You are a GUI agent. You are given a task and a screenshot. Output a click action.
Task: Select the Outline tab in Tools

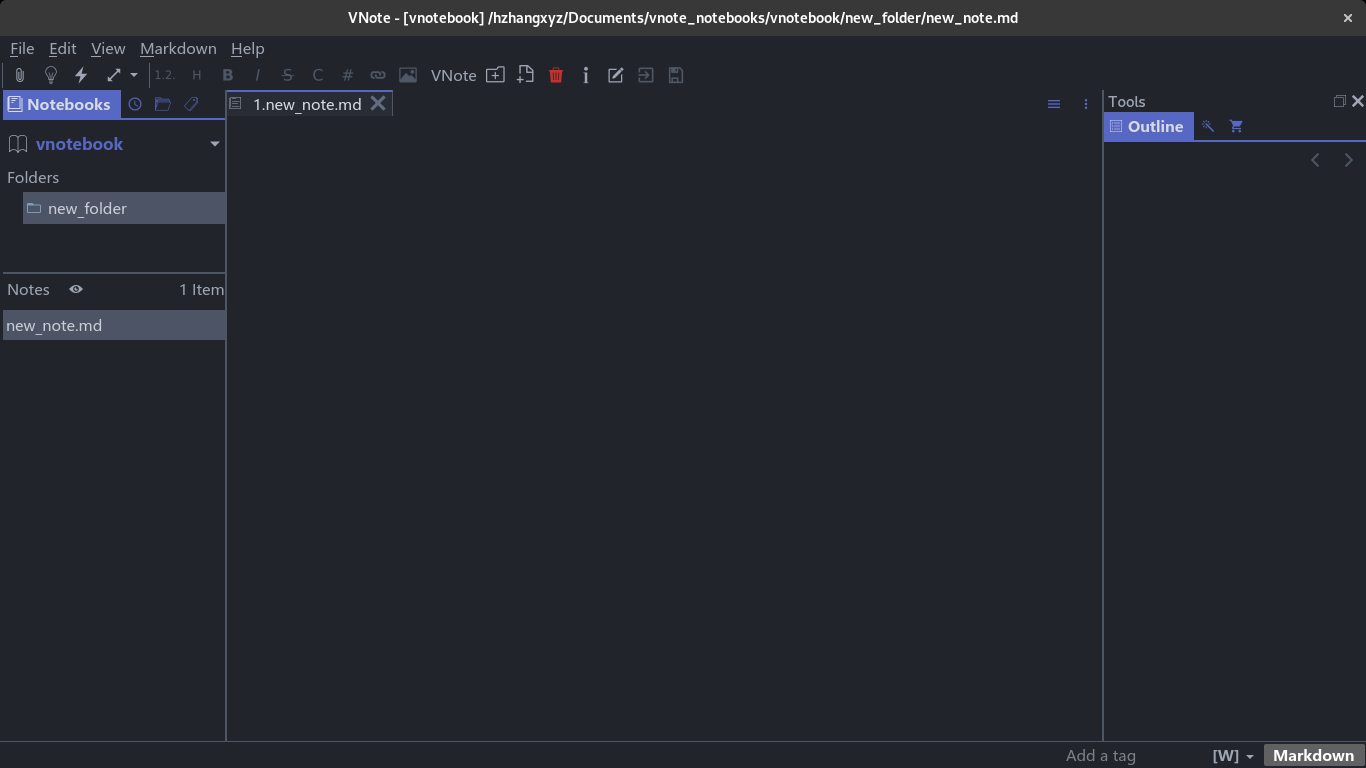point(1148,127)
